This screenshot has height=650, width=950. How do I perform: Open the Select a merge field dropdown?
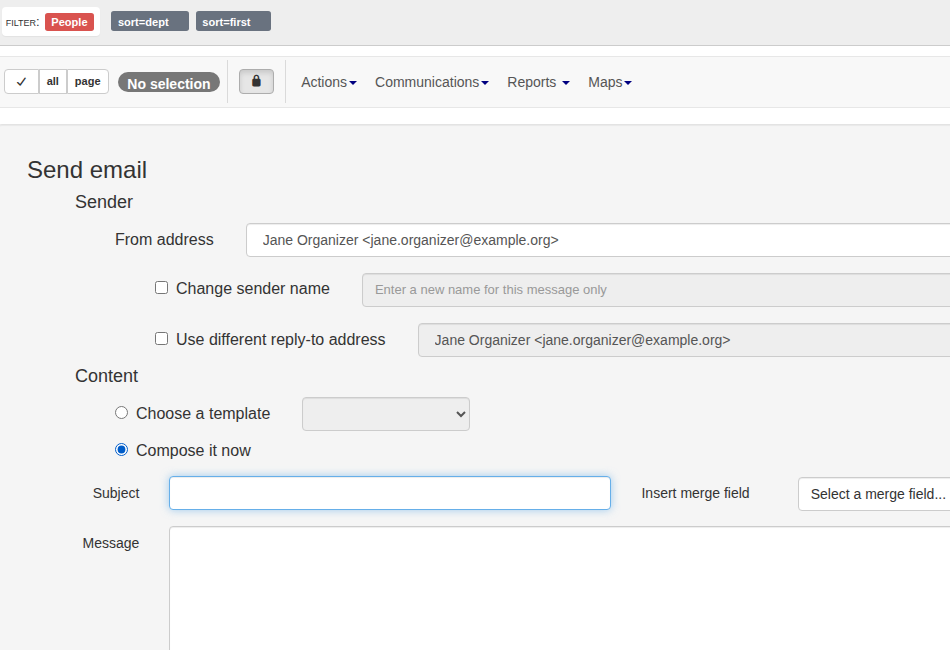coord(873,493)
